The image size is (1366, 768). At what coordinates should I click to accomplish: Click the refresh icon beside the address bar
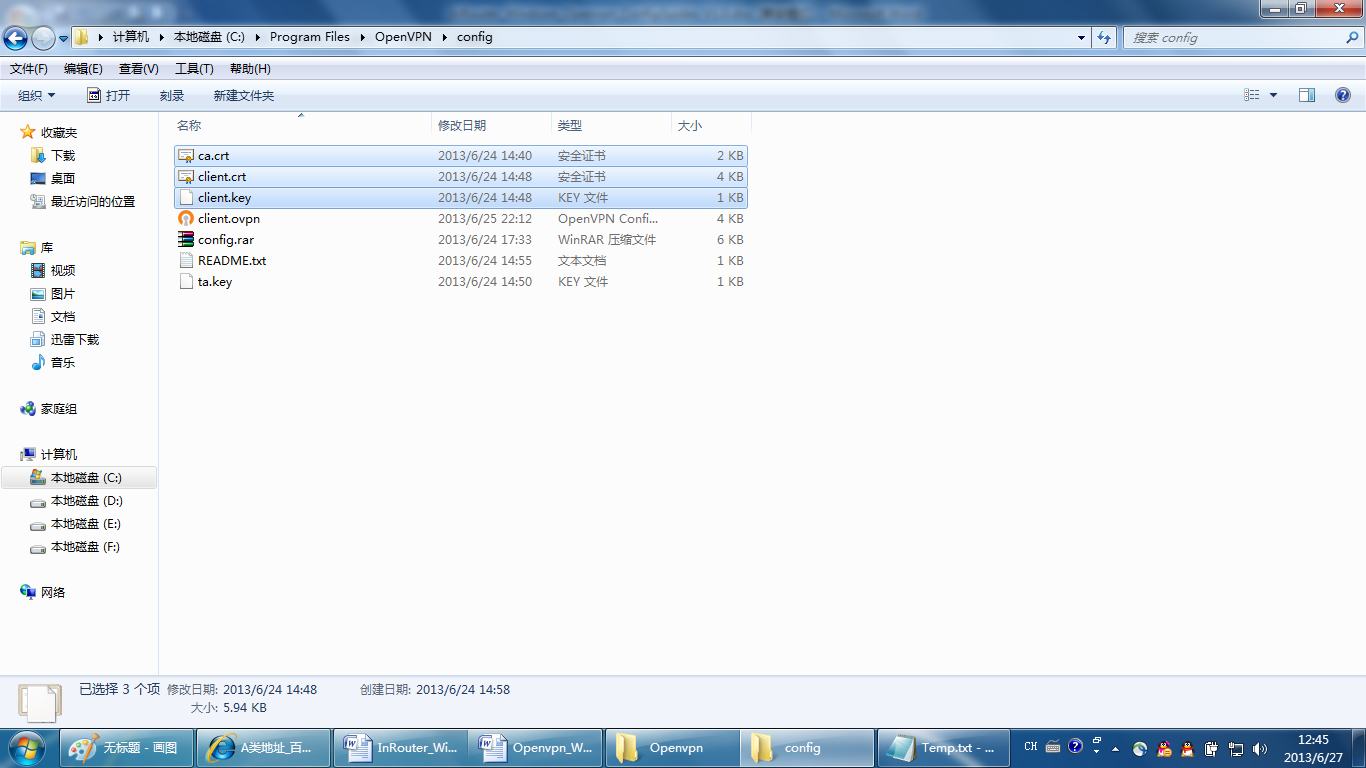click(1104, 38)
